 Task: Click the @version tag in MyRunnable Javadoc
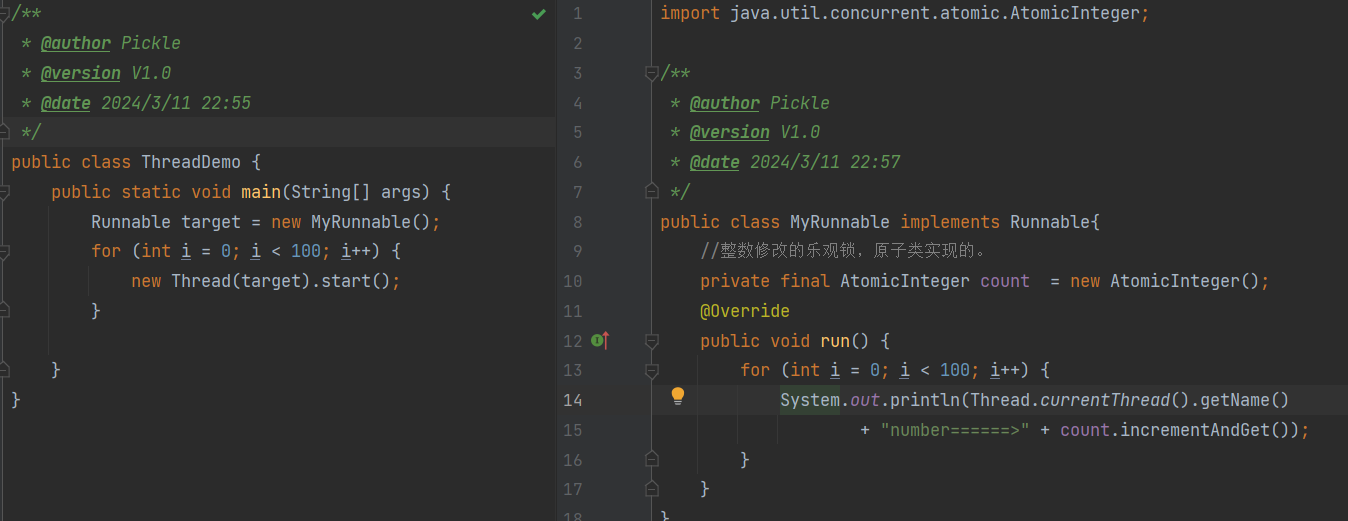pyautogui.click(x=730, y=133)
